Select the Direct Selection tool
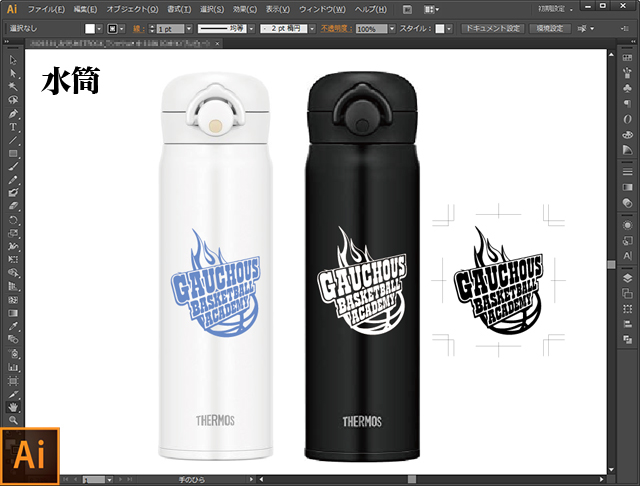This screenshot has height=486, width=640. pyautogui.click(x=13, y=73)
